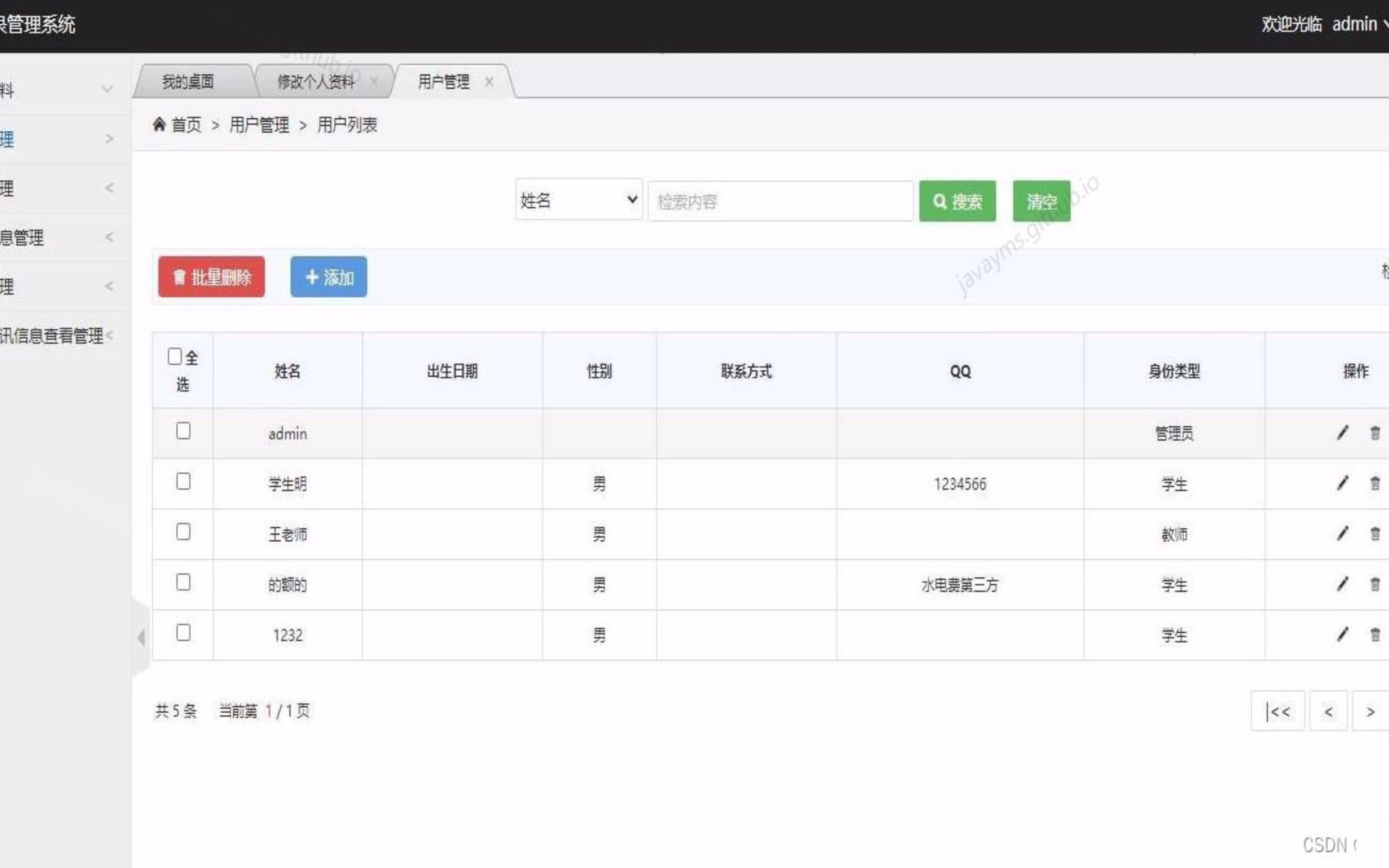Click the 添加 add button
The height and width of the screenshot is (868, 1389).
pyautogui.click(x=328, y=277)
